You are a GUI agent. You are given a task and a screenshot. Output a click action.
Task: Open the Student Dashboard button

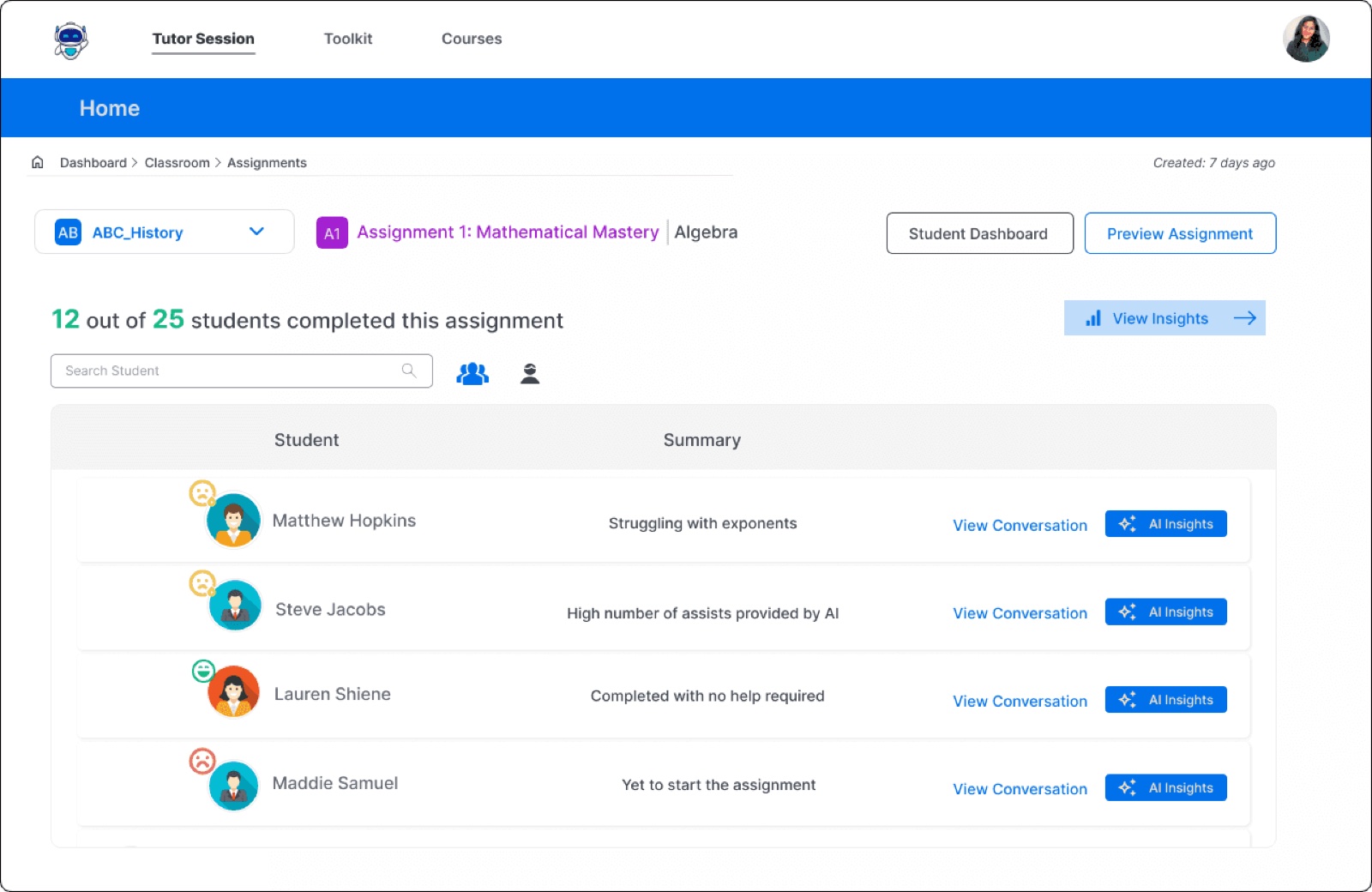click(979, 233)
